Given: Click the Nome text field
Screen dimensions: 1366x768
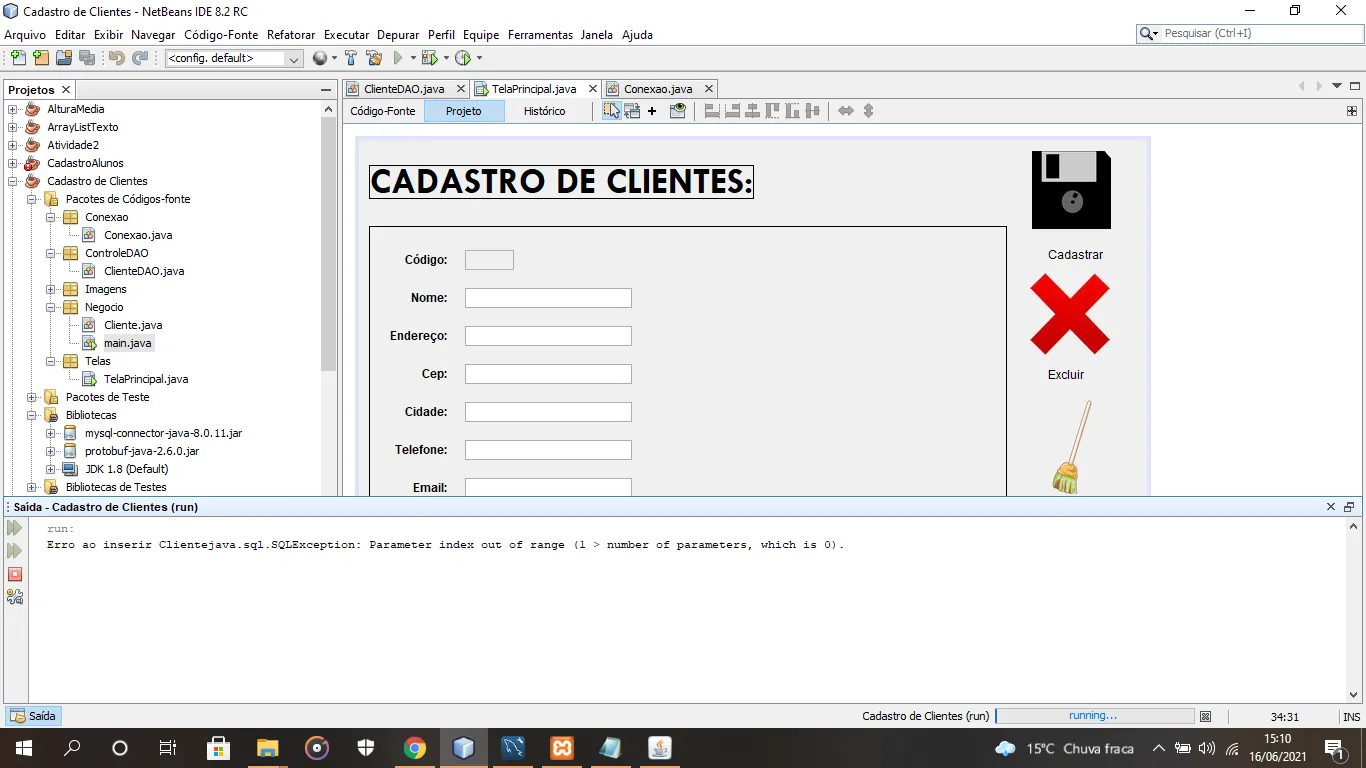Looking at the screenshot, I should pyautogui.click(x=548, y=298).
